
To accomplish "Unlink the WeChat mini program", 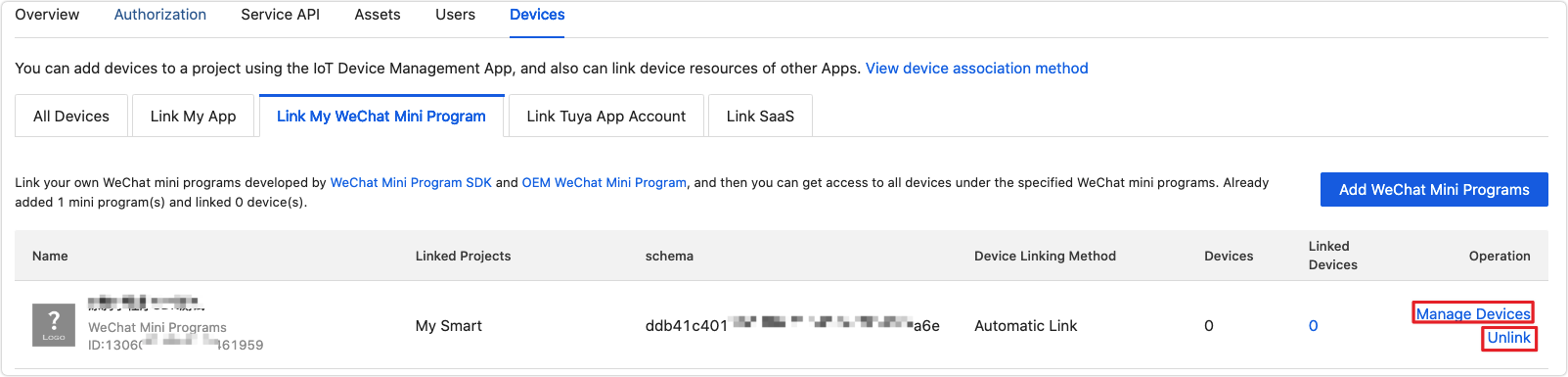I will pos(1508,338).
